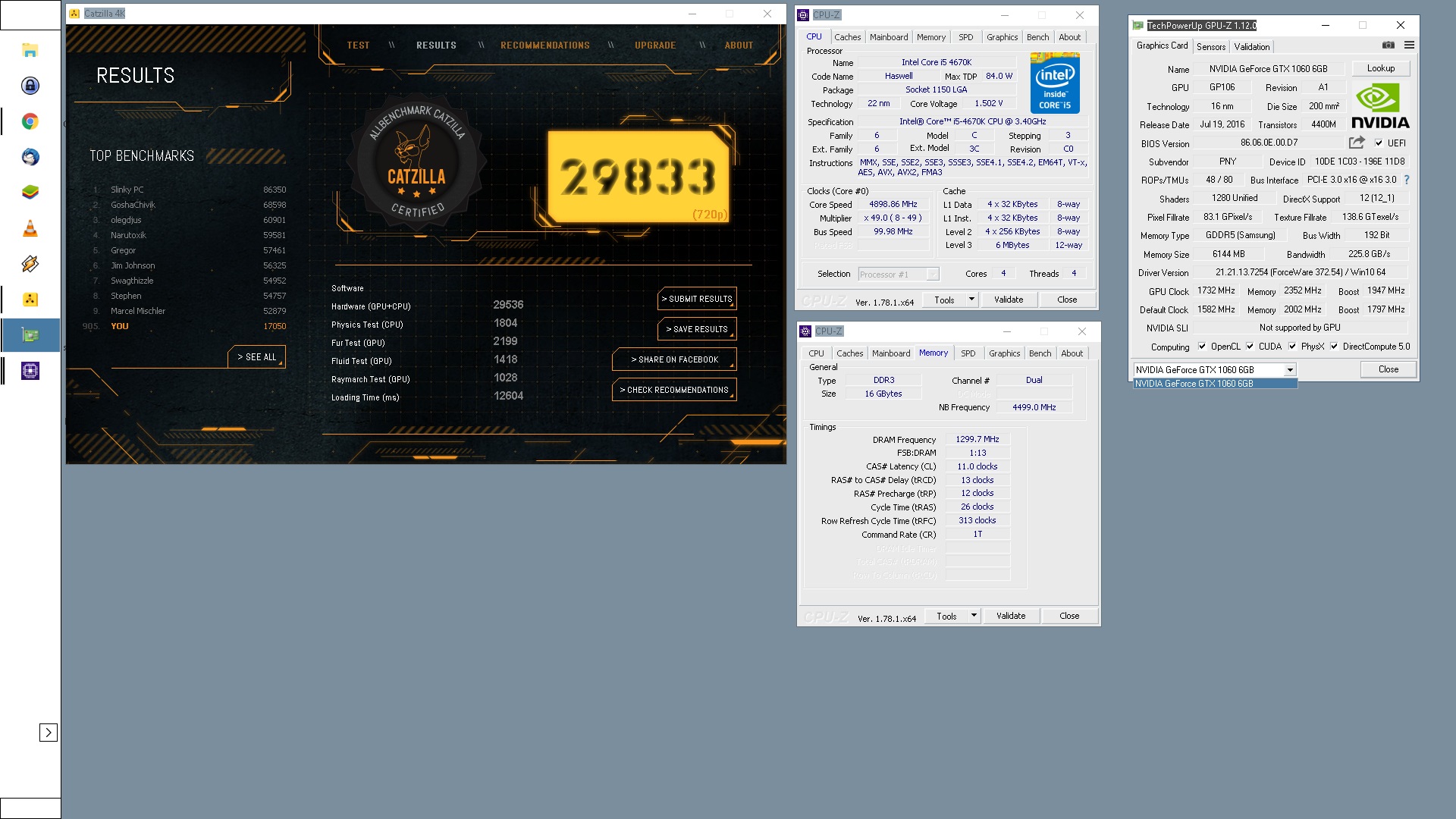The width and height of the screenshot is (1456, 819).
Task: Click Lookup button in GPU-Z
Action: click(x=1381, y=68)
